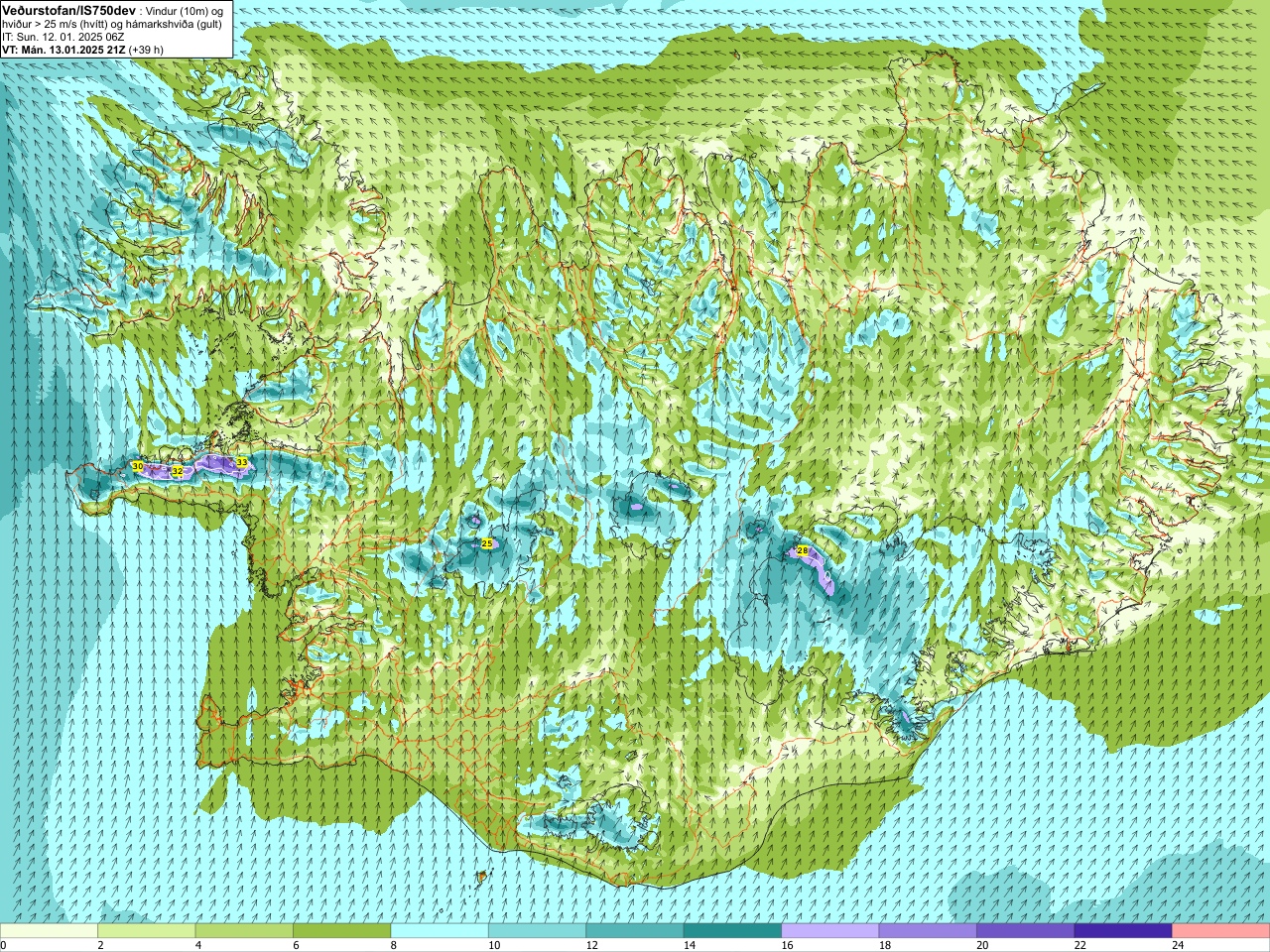Click the yellow gust label 30

[138, 466]
